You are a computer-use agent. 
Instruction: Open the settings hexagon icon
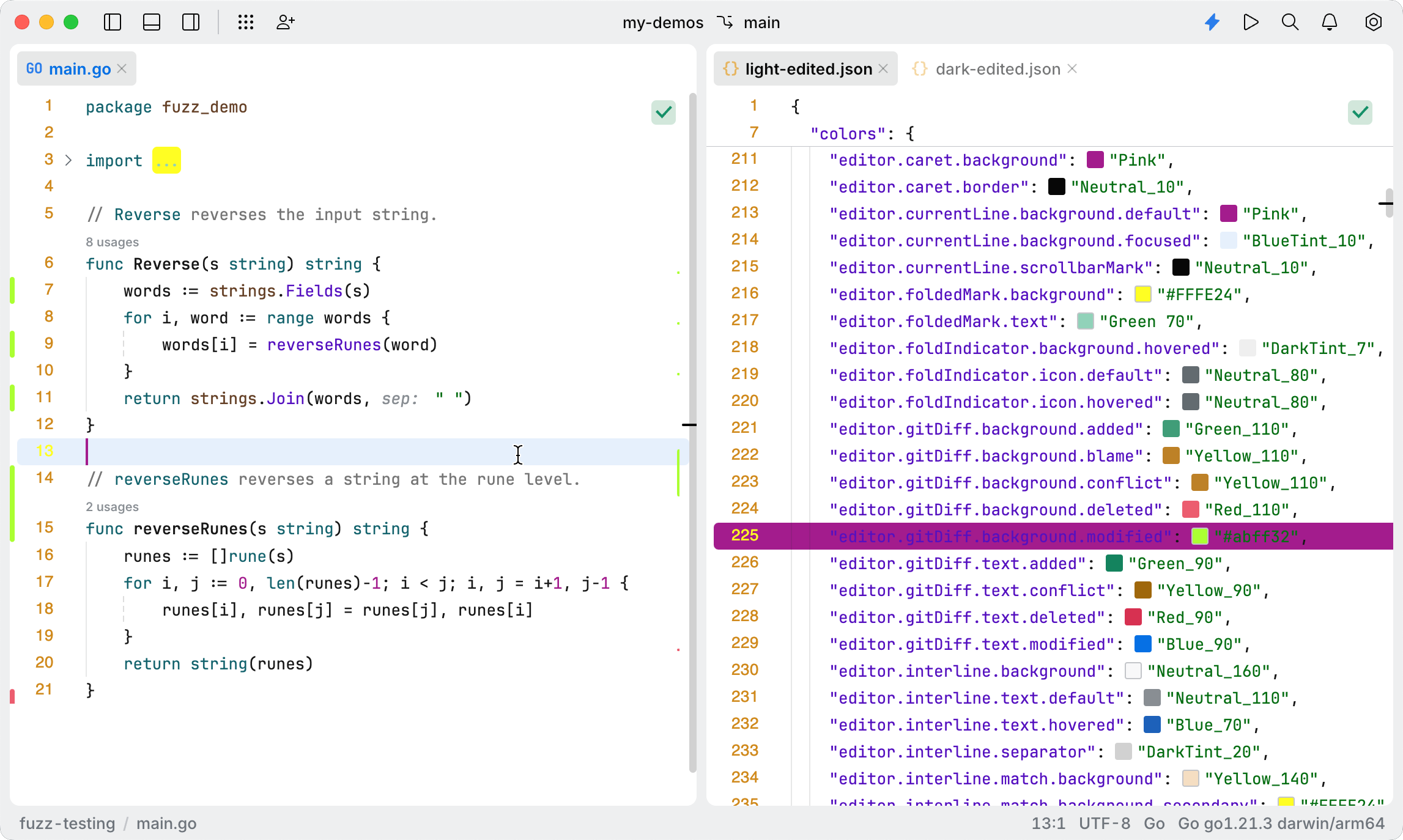point(1373,23)
